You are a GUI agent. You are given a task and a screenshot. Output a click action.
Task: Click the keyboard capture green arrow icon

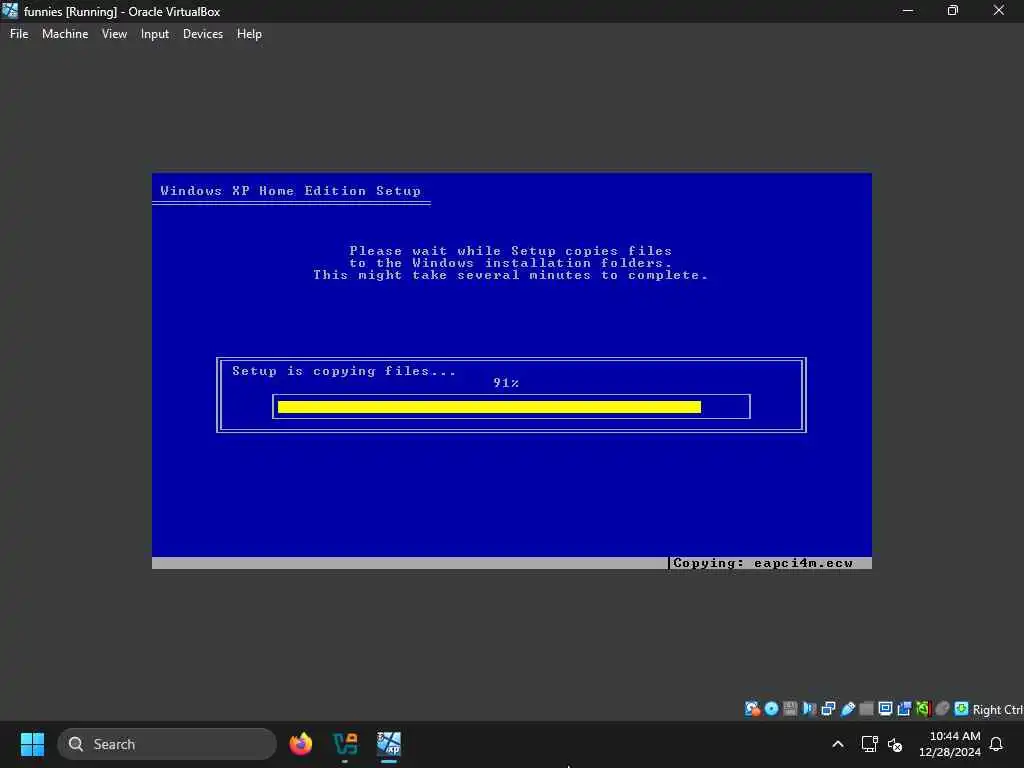pyautogui.click(x=961, y=709)
